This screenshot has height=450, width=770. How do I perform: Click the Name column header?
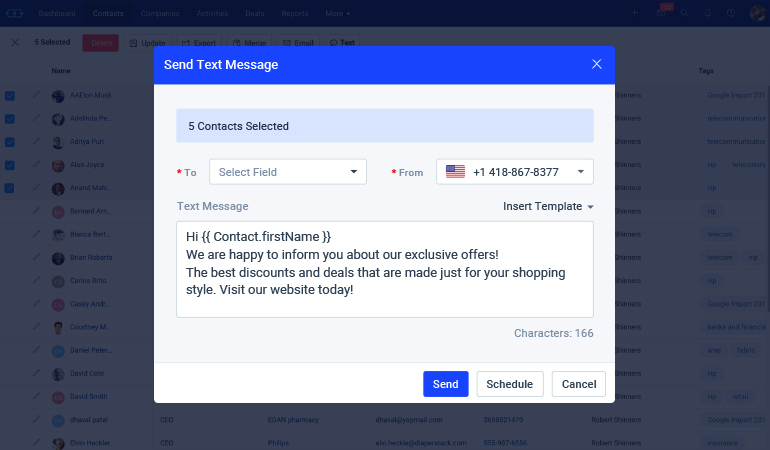(61, 71)
